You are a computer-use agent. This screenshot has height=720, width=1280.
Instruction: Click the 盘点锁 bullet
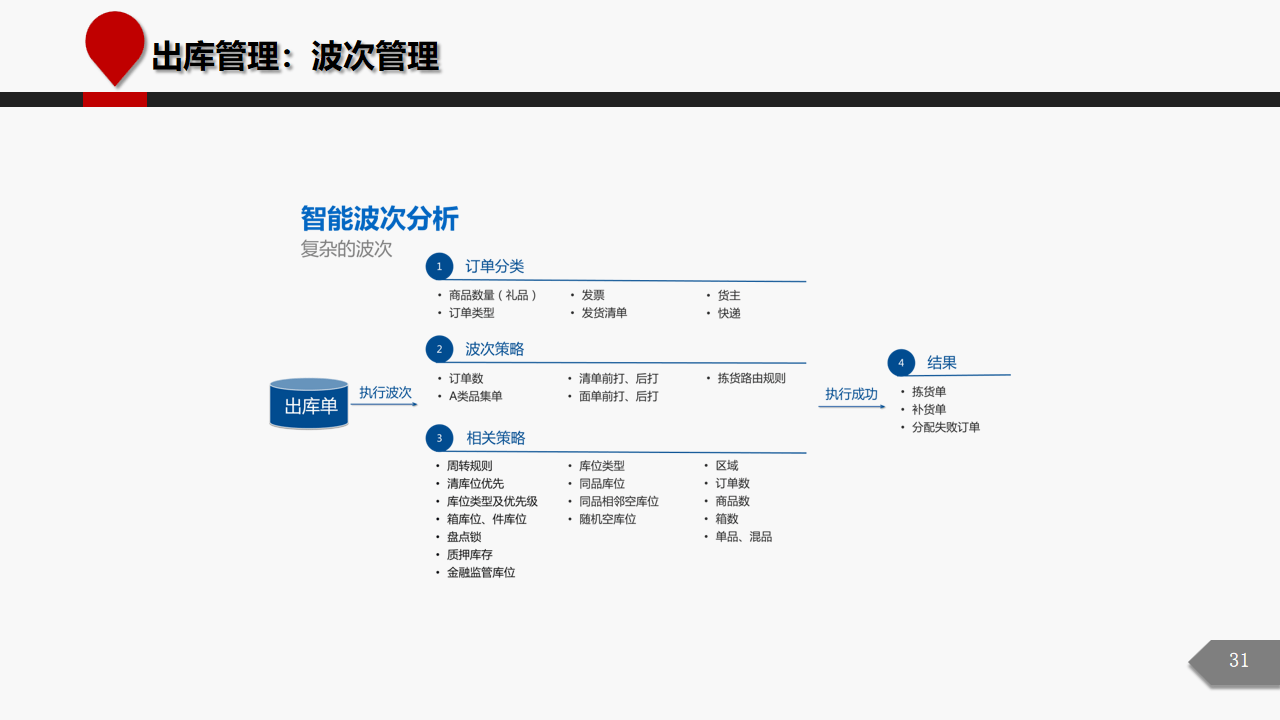464,537
